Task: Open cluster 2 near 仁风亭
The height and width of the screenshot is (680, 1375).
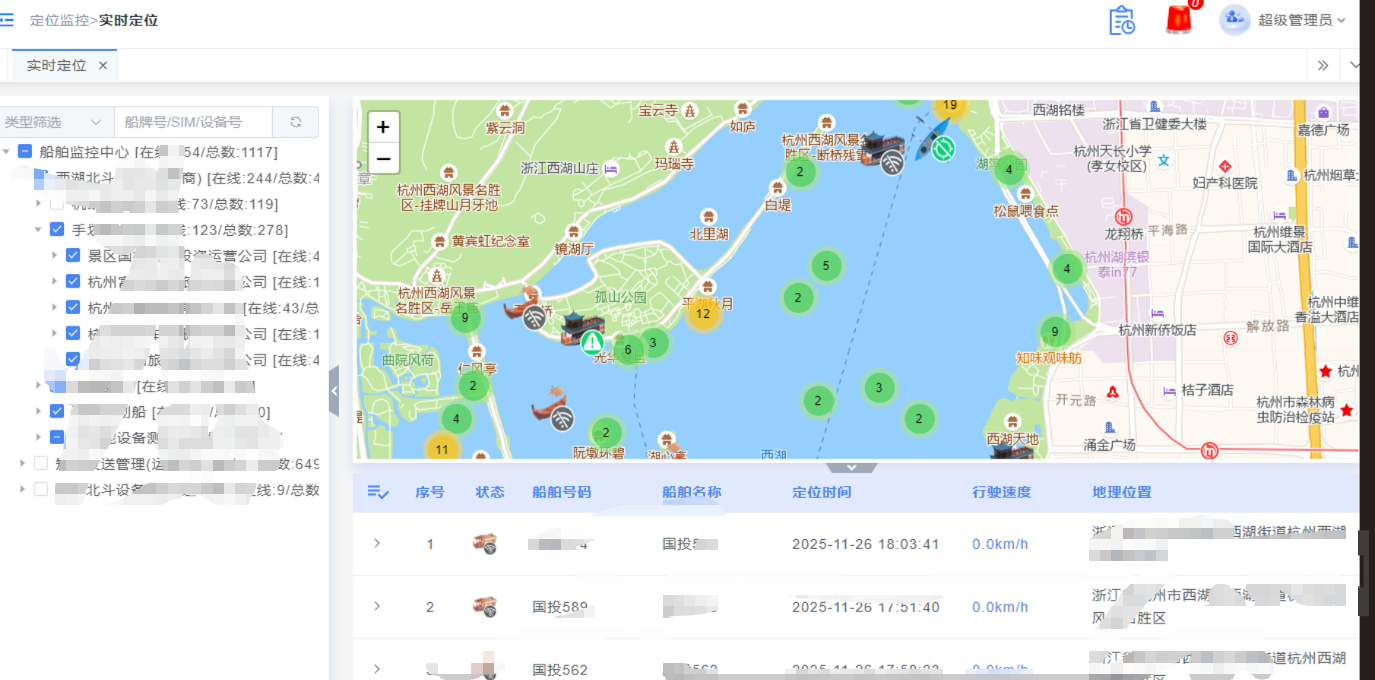Action: pyautogui.click(x=473, y=385)
